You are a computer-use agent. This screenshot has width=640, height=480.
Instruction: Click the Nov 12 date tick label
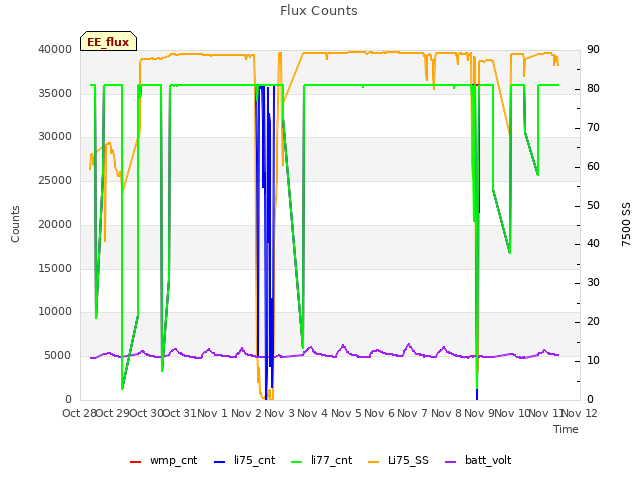(x=580, y=413)
